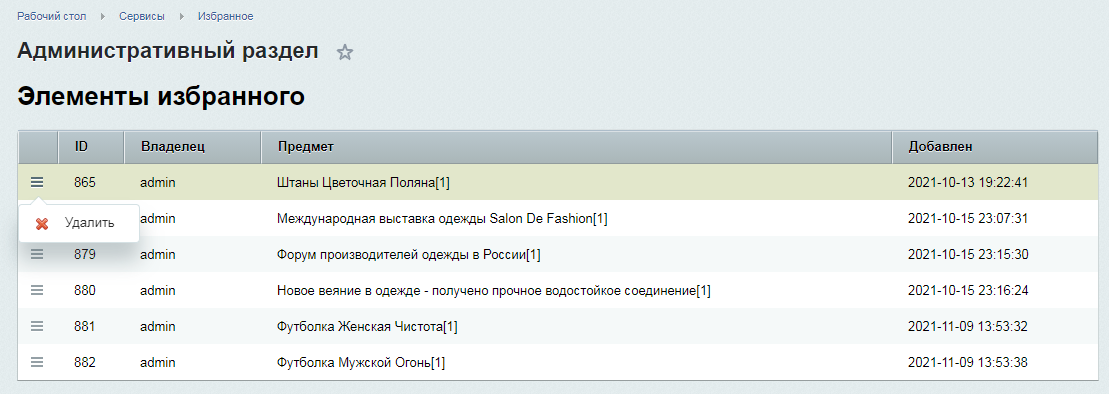Open hamburger menu for row 880
This screenshot has width=1109, height=394.
pos(37,290)
